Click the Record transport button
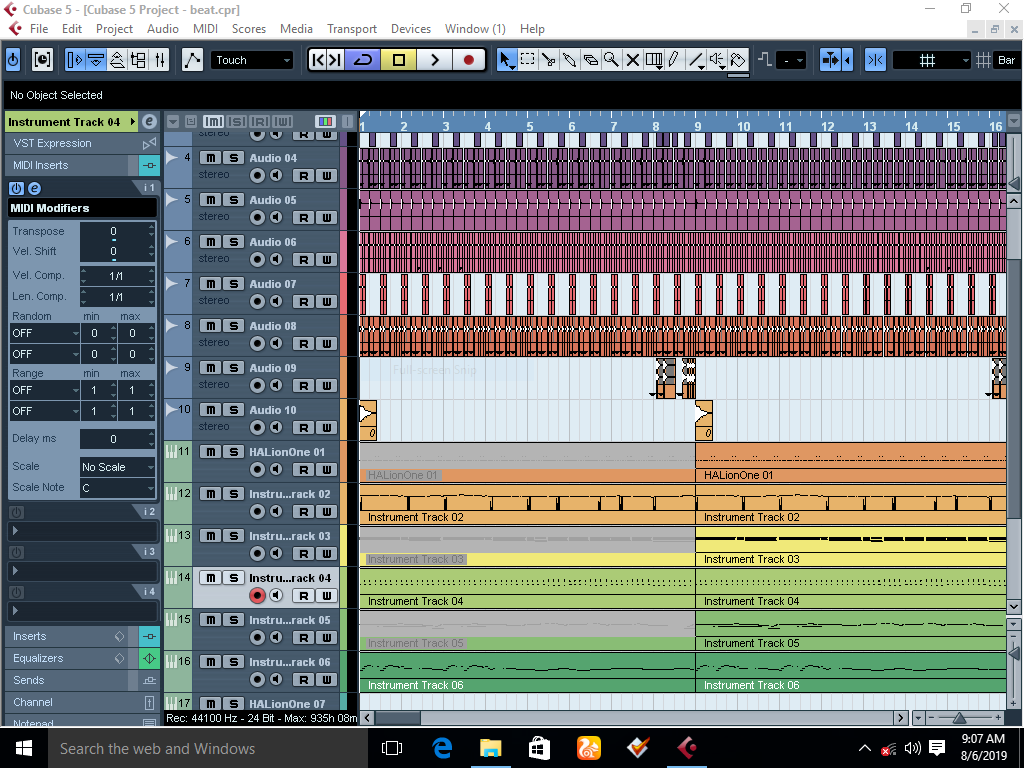 468,60
